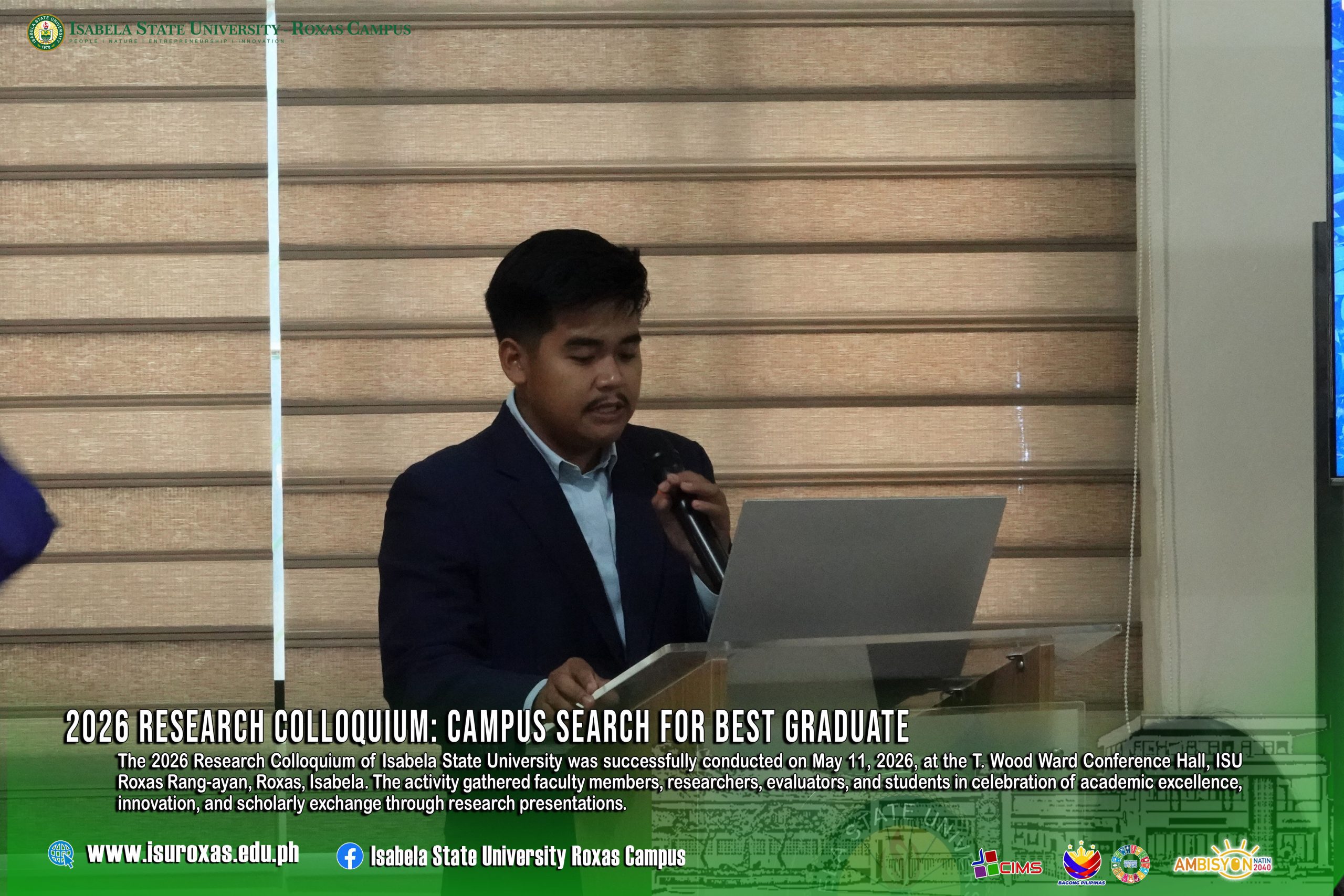1344x896 pixels.
Task: Click the tagline 'People | Nature | Entrepreneurship | Innovation'
Action: click(x=176, y=41)
